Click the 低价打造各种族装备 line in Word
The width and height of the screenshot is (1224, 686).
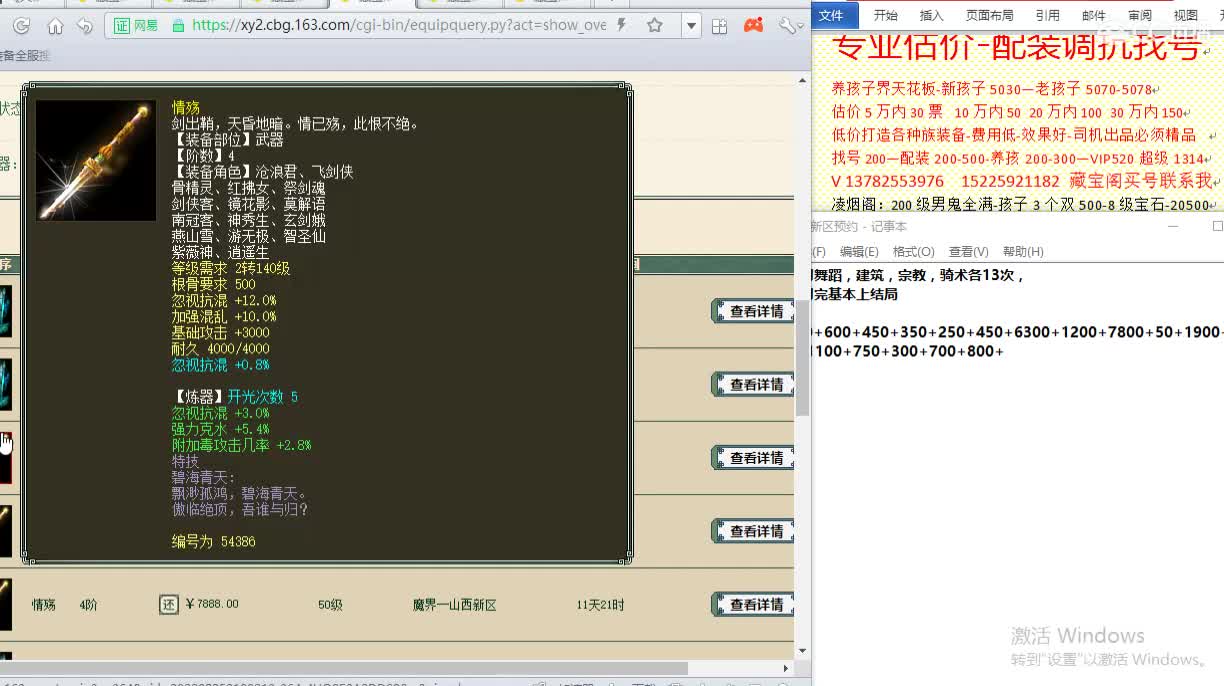tap(1014, 135)
